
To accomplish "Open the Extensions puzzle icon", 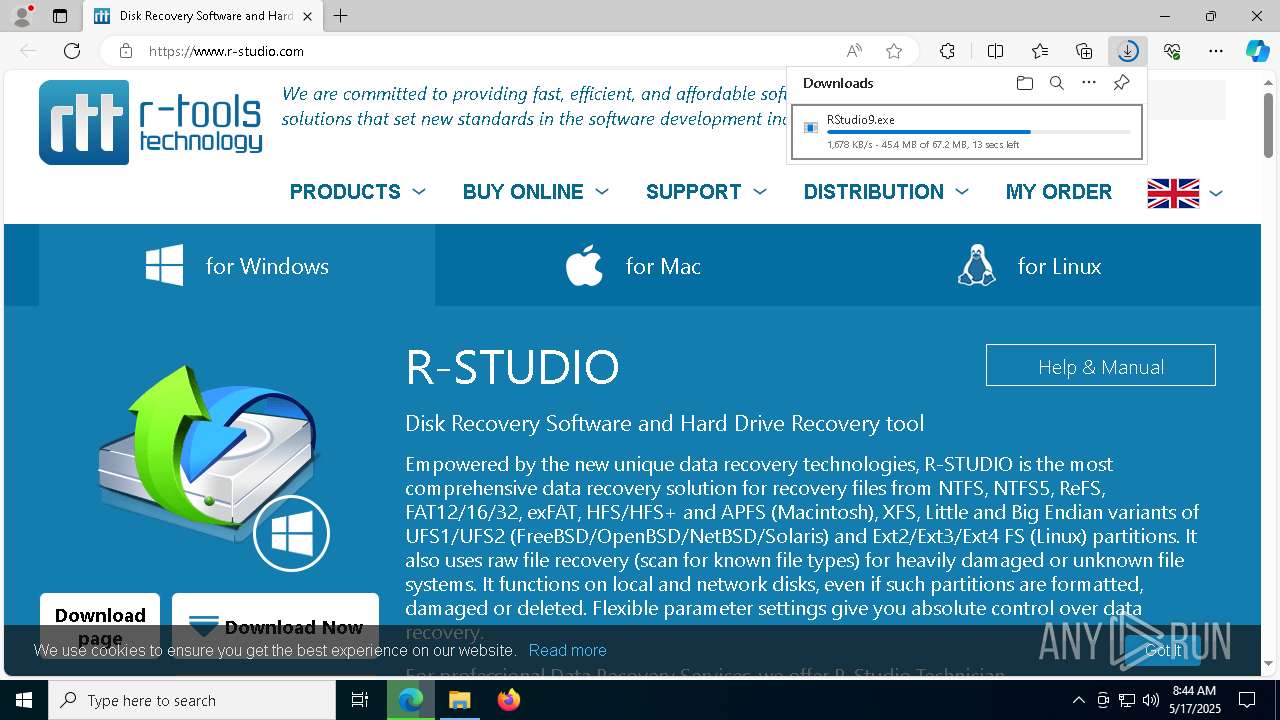I will 947,51.
